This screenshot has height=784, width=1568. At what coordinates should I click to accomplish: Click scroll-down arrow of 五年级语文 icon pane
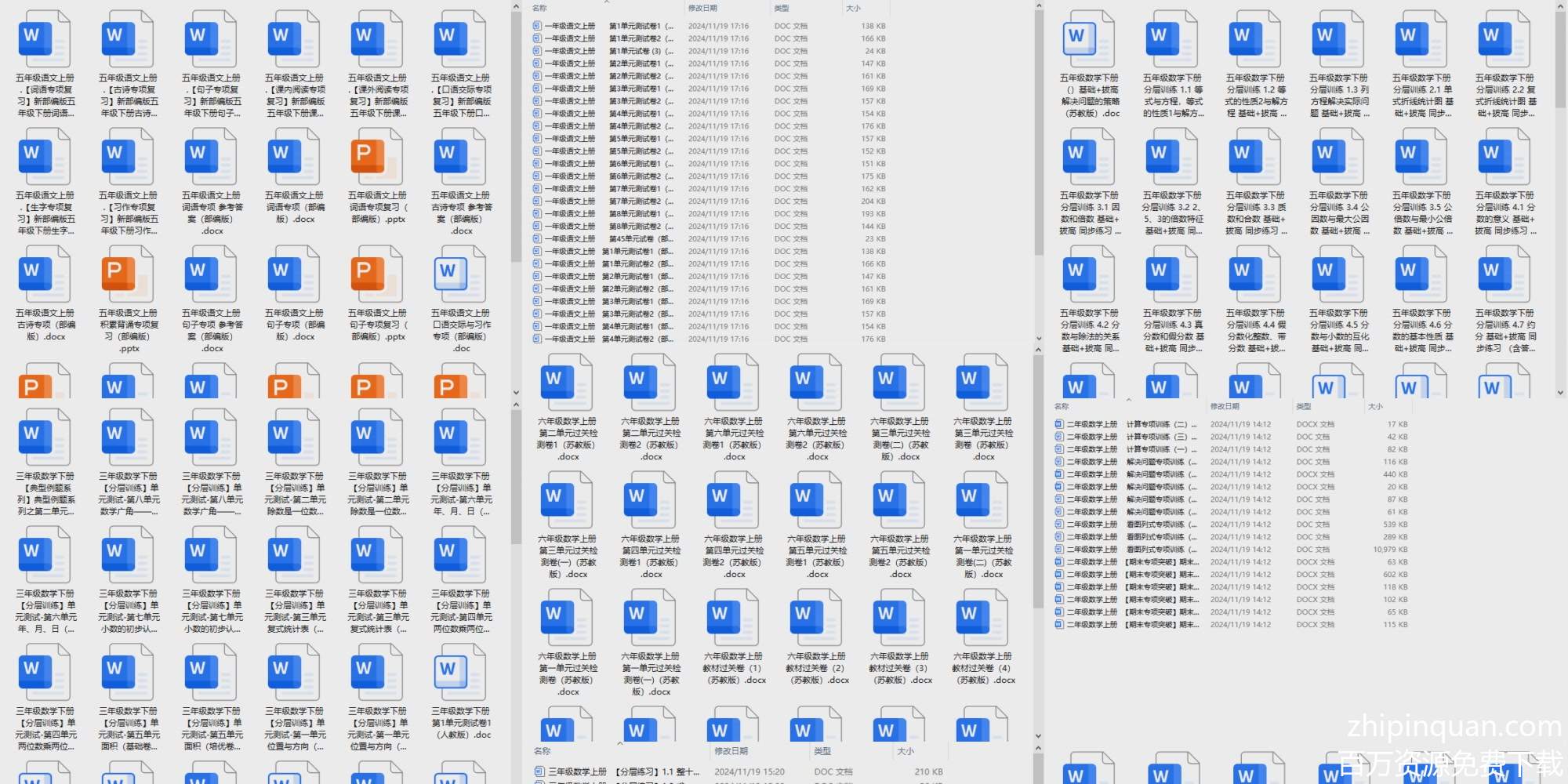(516, 393)
